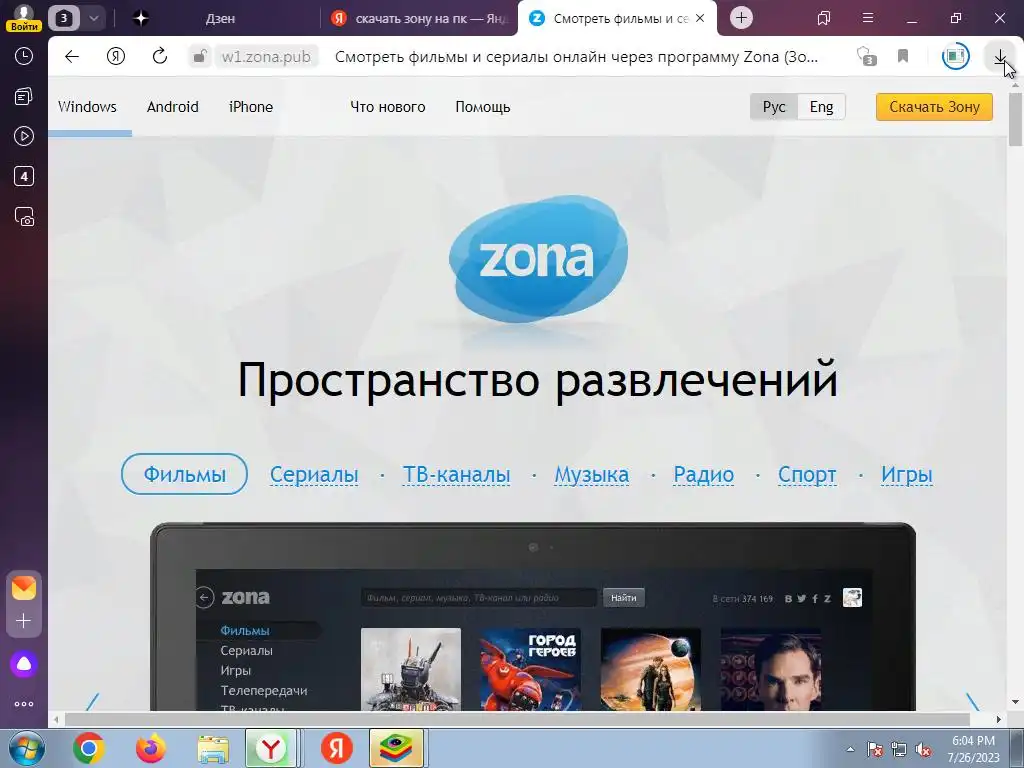The width and height of the screenshot is (1024, 768).
Task: Open the Windows Start menu
Action: (27, 748)
